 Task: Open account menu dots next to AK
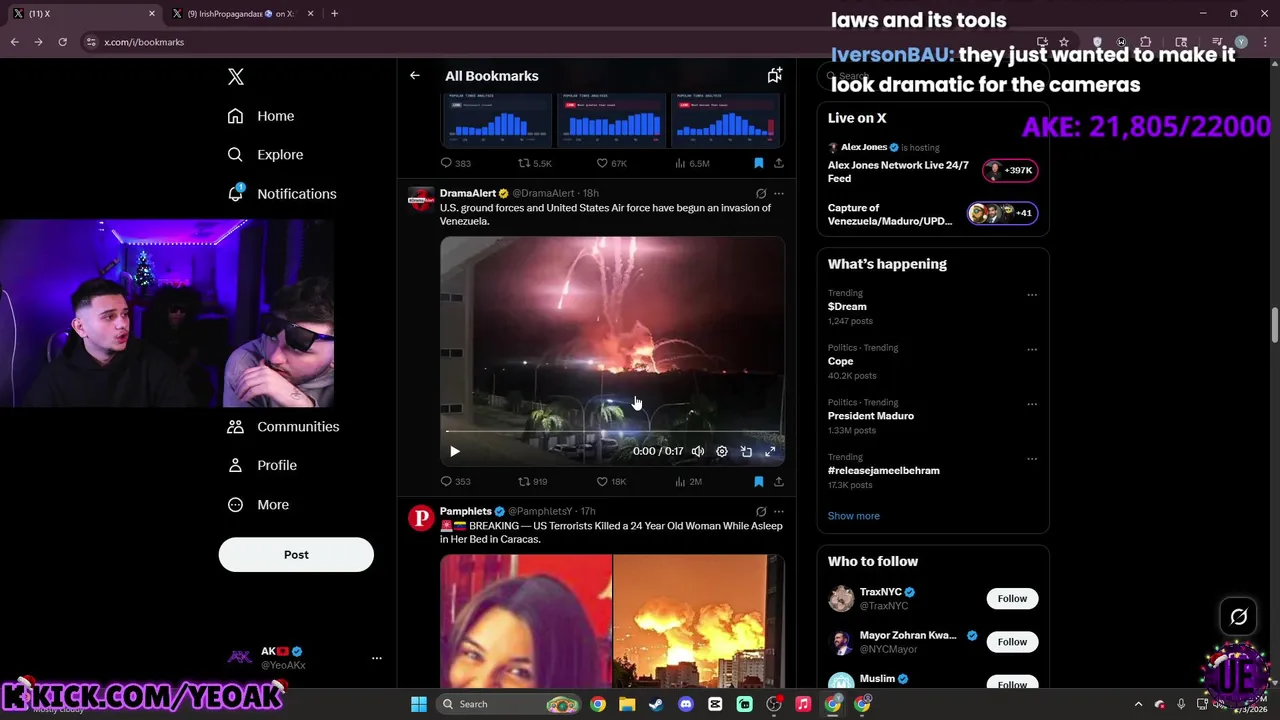pyautogui.click(x=376, y=659)
